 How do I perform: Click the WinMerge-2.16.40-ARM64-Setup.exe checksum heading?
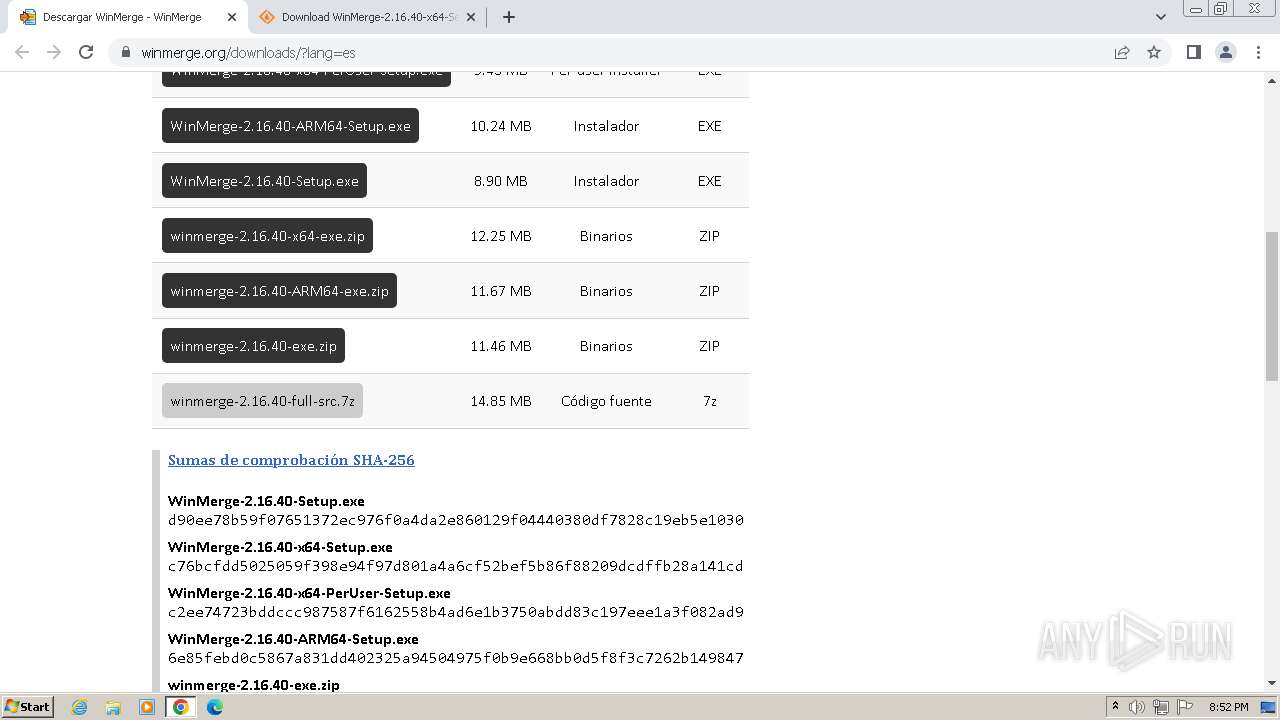pyautogui.click(x=293, y=639)
